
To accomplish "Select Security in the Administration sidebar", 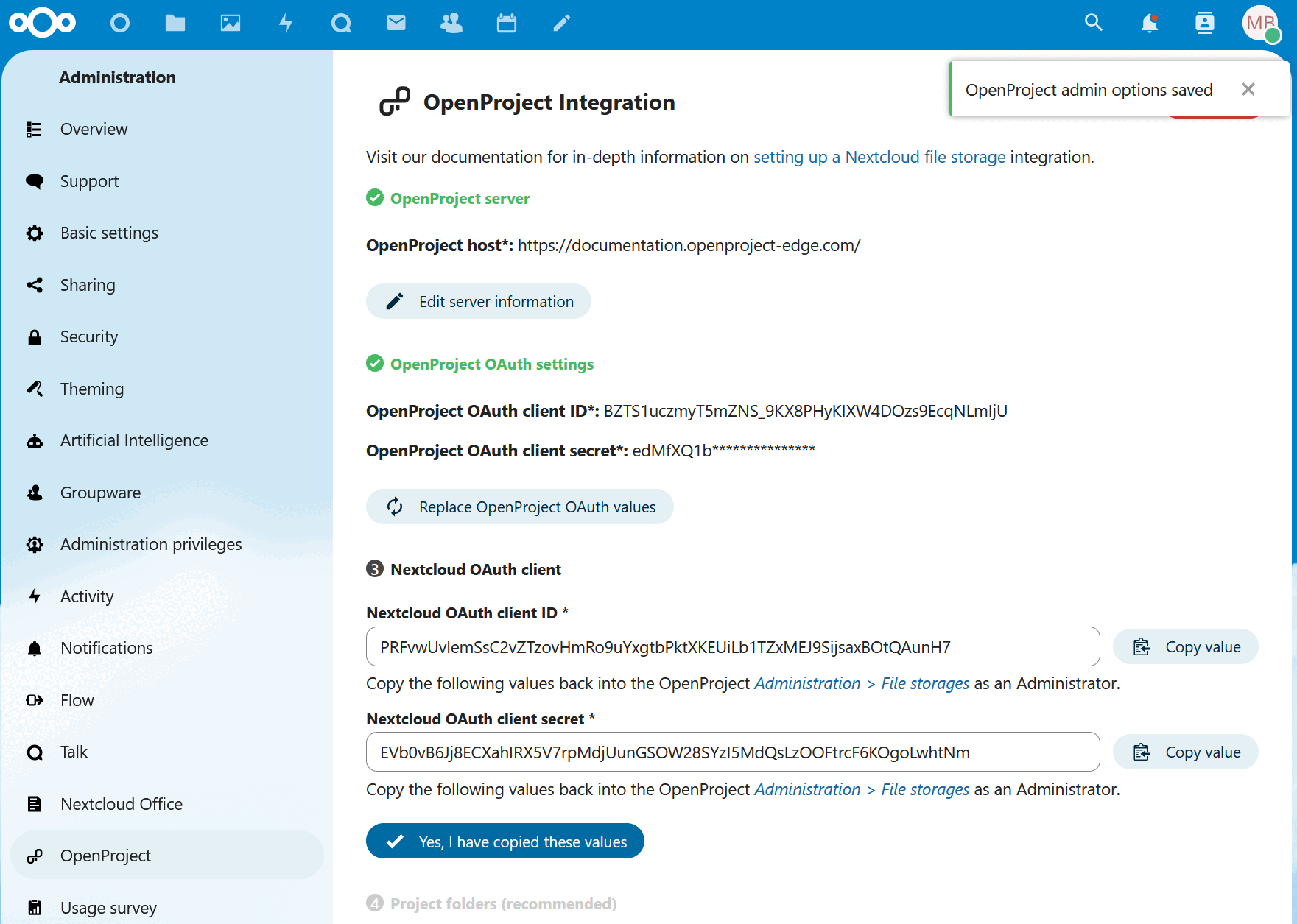I will [89, 336].
